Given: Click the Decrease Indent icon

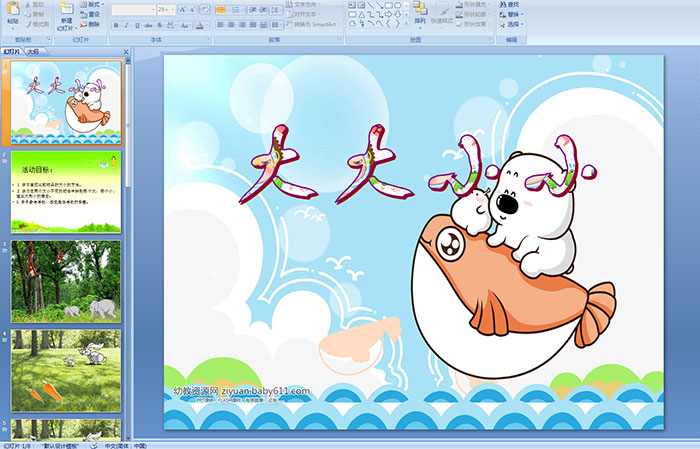Looking at the screenshot, I should pyautogui.click(x=253, y=10).
